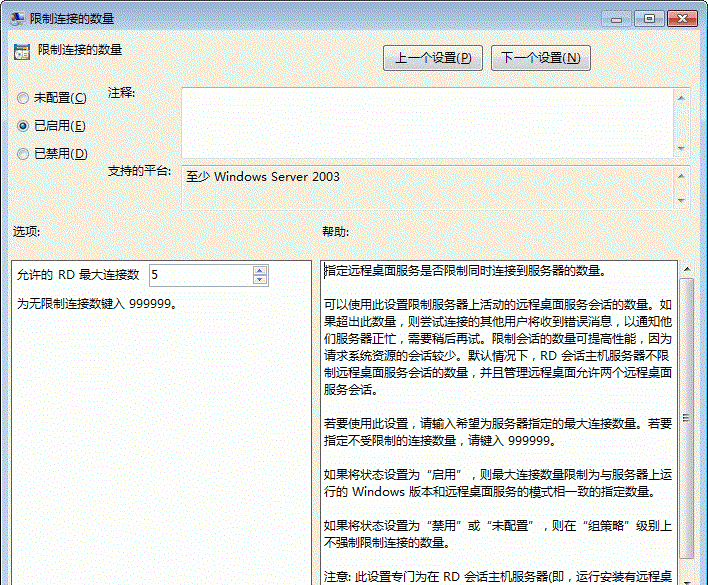Decrease RD max connections with down spinner
708x585 pixels.
pos(260,280)
